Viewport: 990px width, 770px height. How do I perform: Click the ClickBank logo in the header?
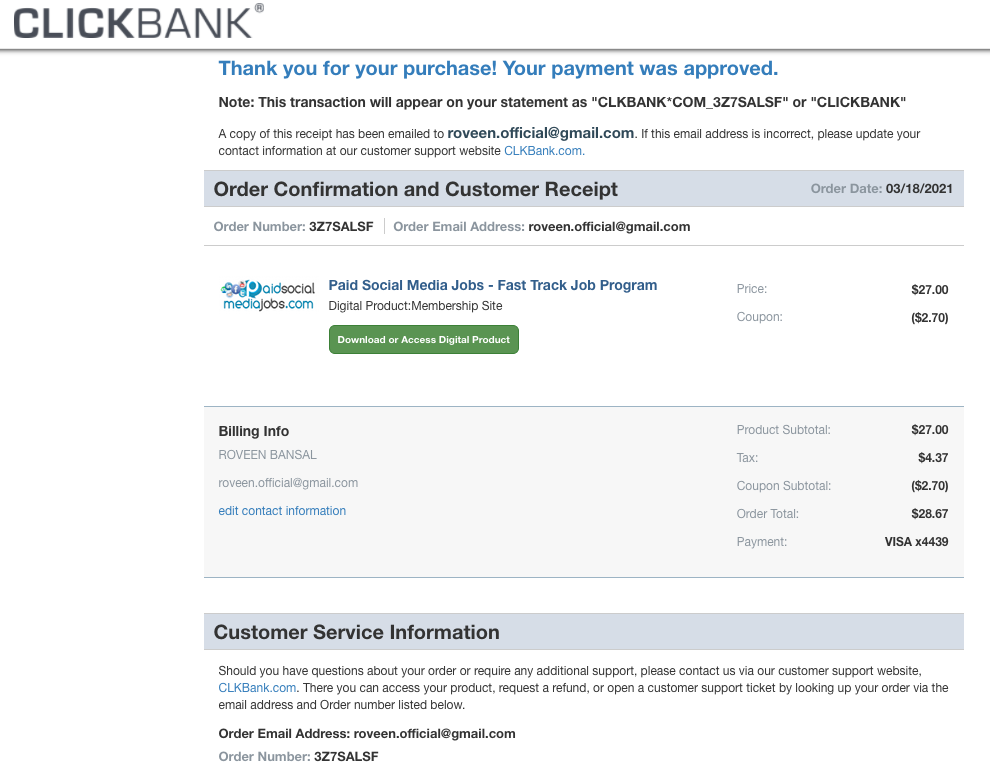138,22
